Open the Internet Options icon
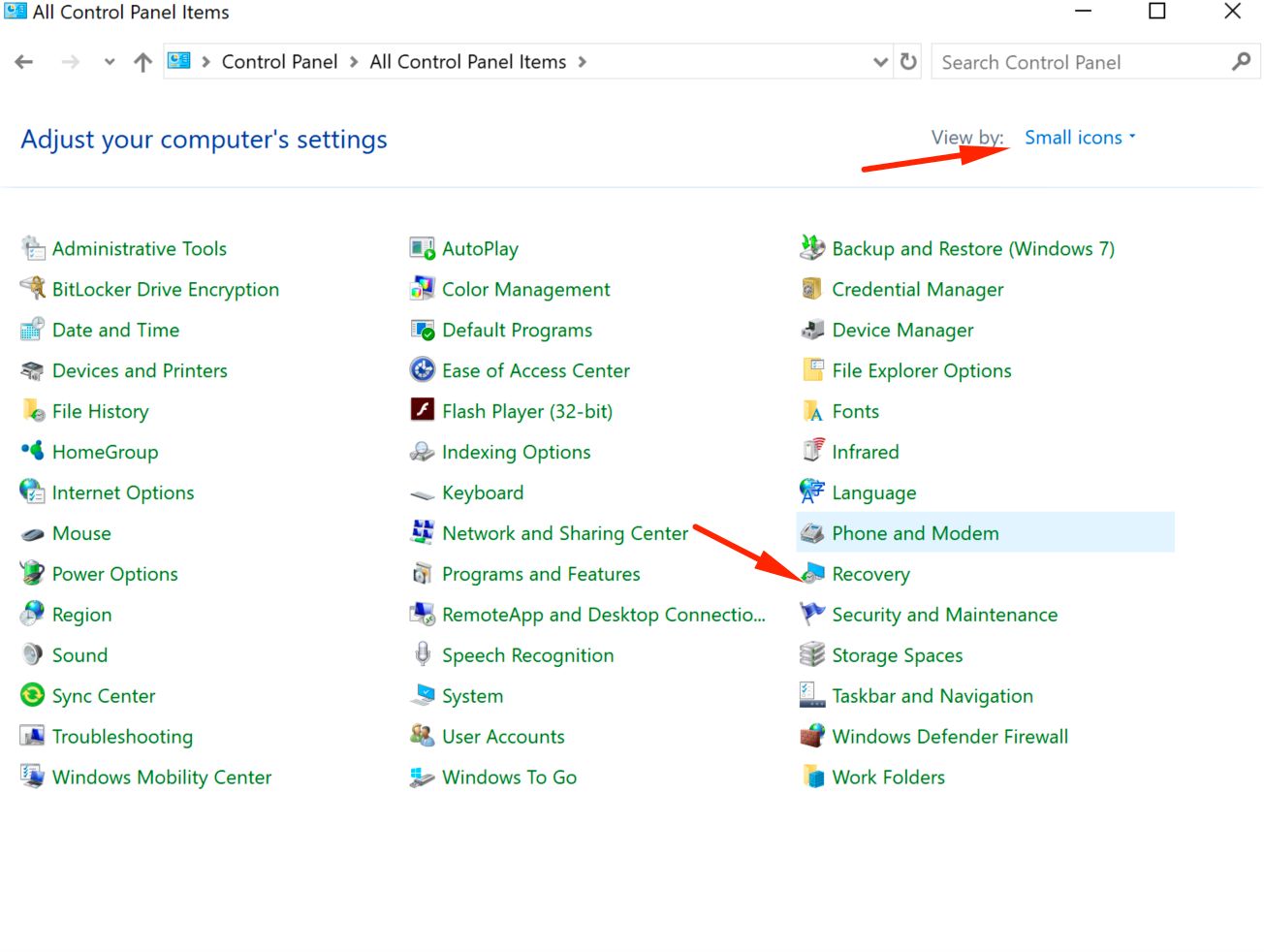 33,492
